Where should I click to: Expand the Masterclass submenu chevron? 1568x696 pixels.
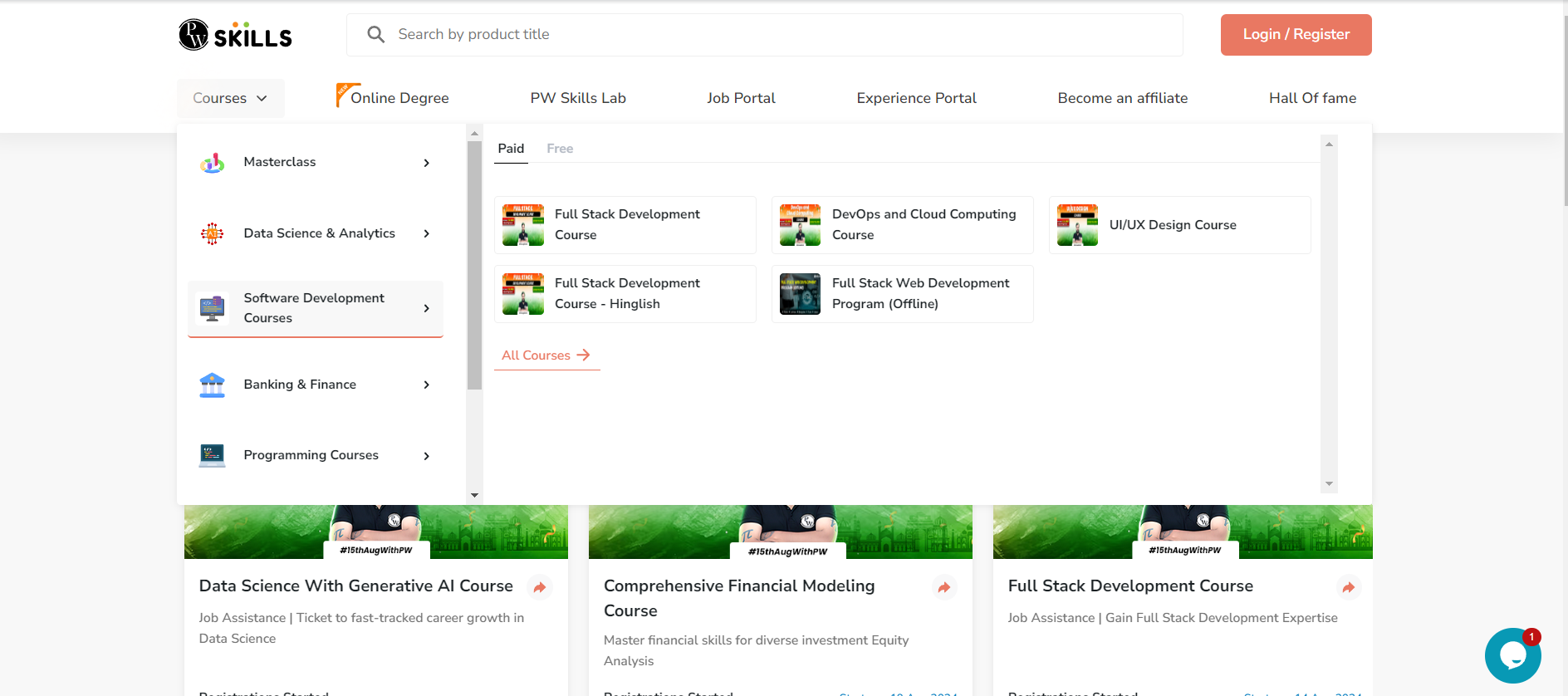coord(427,163)
